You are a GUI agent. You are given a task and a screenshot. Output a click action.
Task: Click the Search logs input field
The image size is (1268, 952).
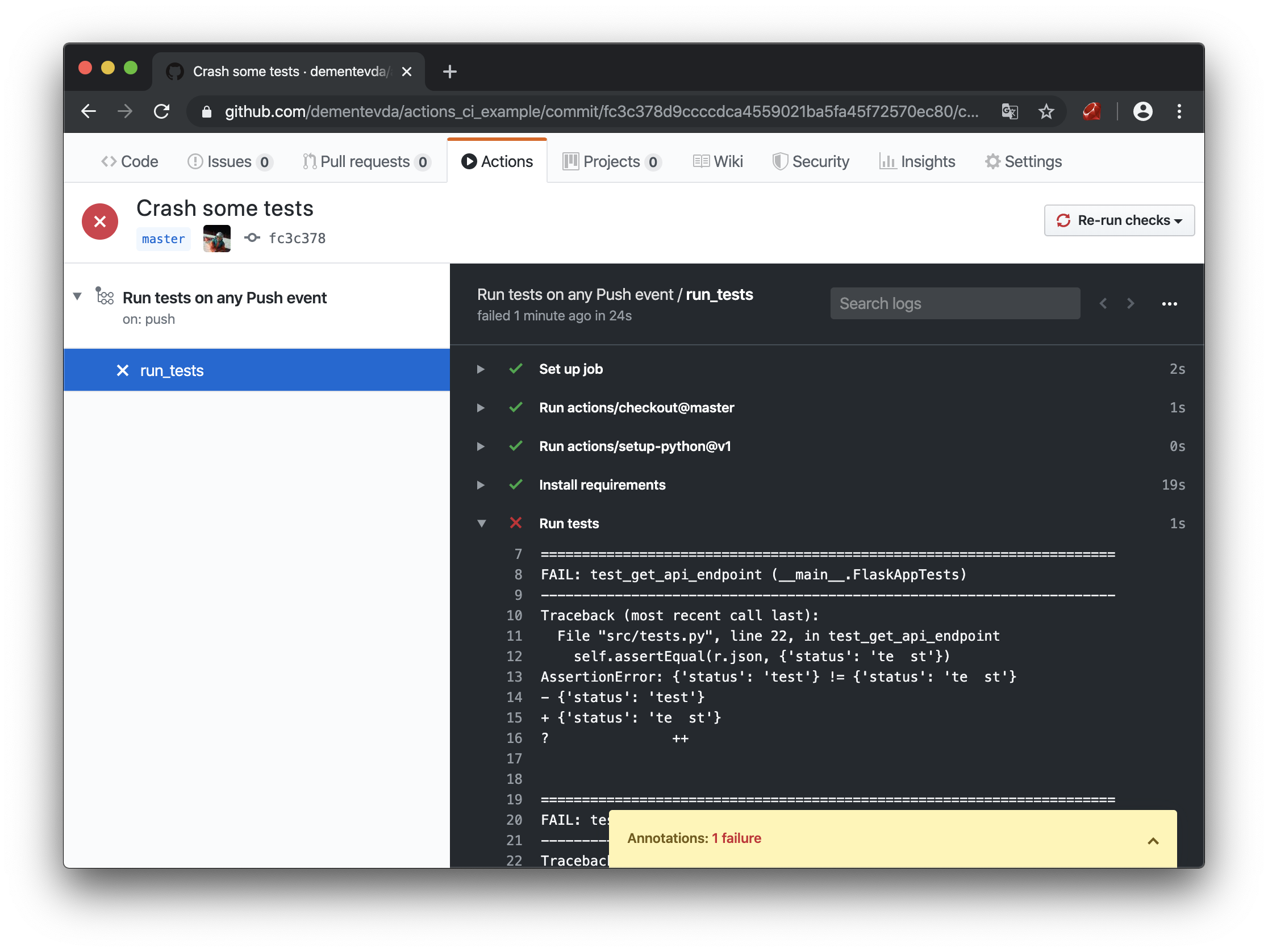(x=955, y=303)
